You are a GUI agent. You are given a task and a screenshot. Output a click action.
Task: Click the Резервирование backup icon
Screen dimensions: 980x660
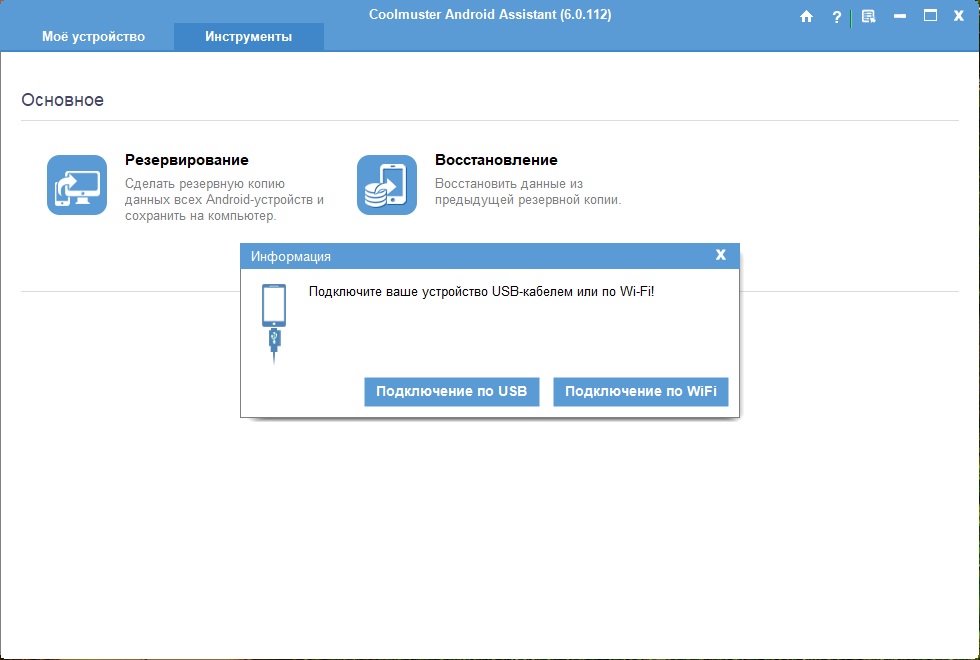click(77, 185)
